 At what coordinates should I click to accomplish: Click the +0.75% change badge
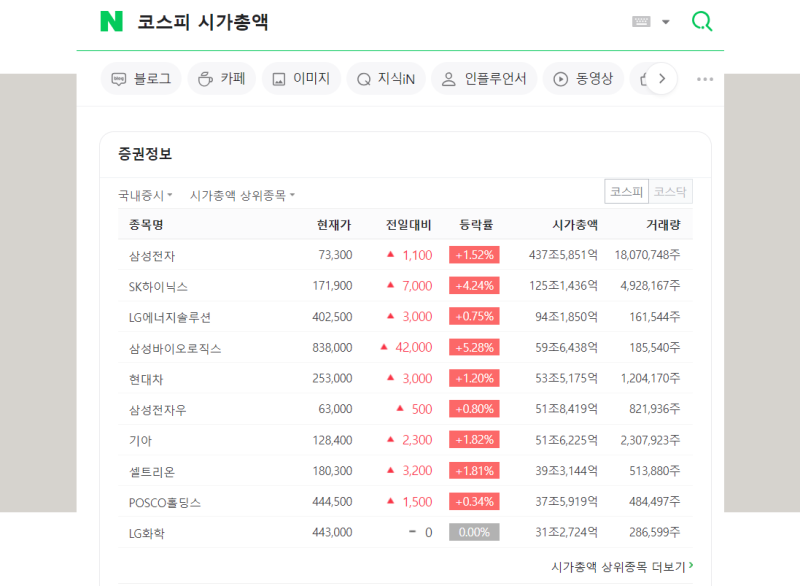(x=474, y=316)
